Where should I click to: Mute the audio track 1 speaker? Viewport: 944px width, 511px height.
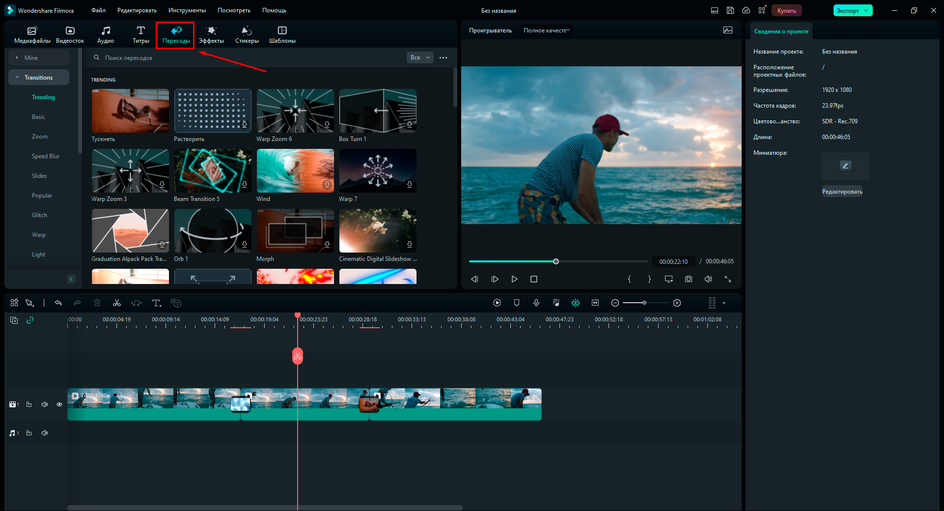tap(45, 433)
